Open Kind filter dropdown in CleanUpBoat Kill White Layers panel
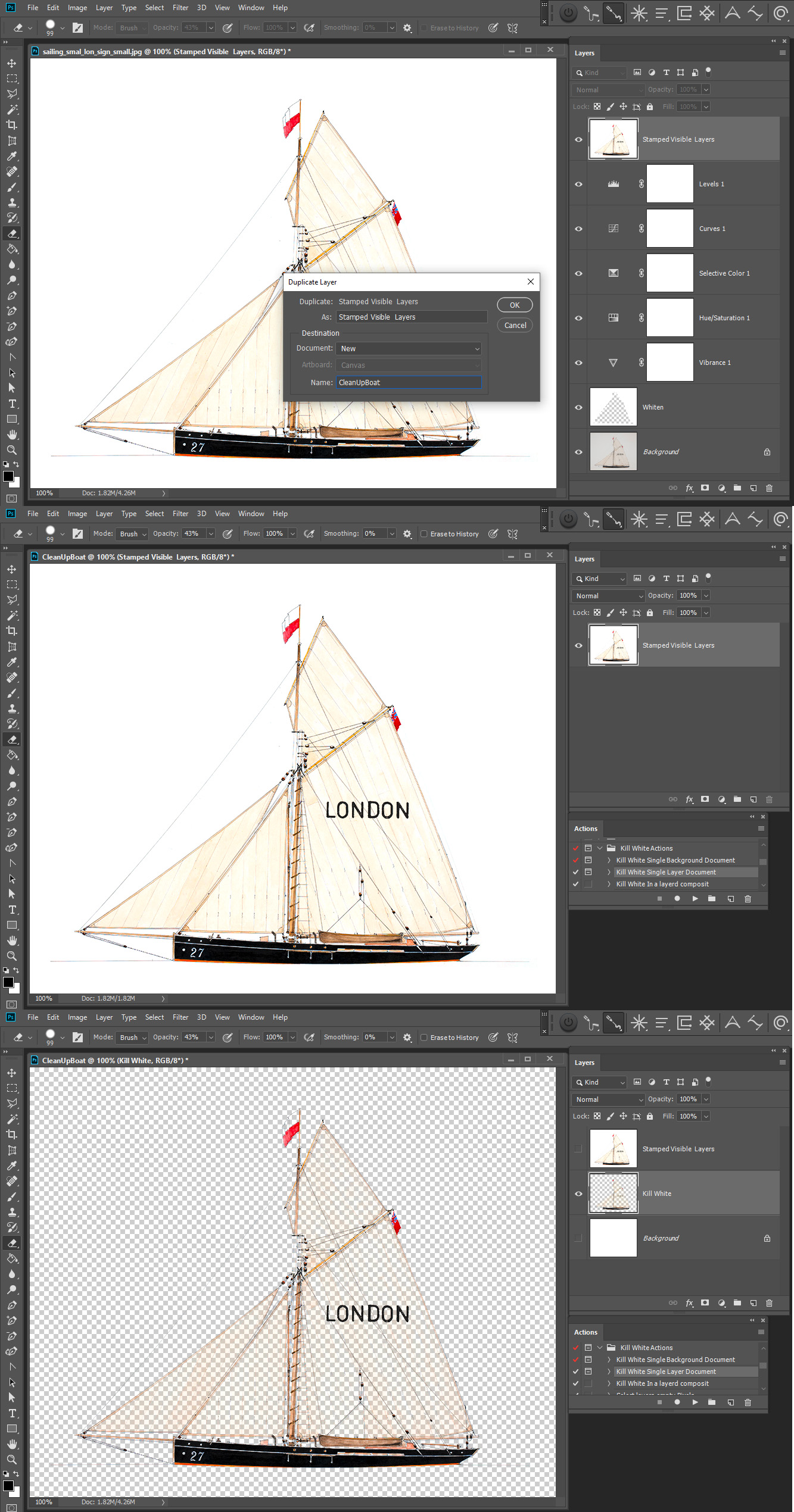The image size is (794, 1512). (x=599, y=1082)
